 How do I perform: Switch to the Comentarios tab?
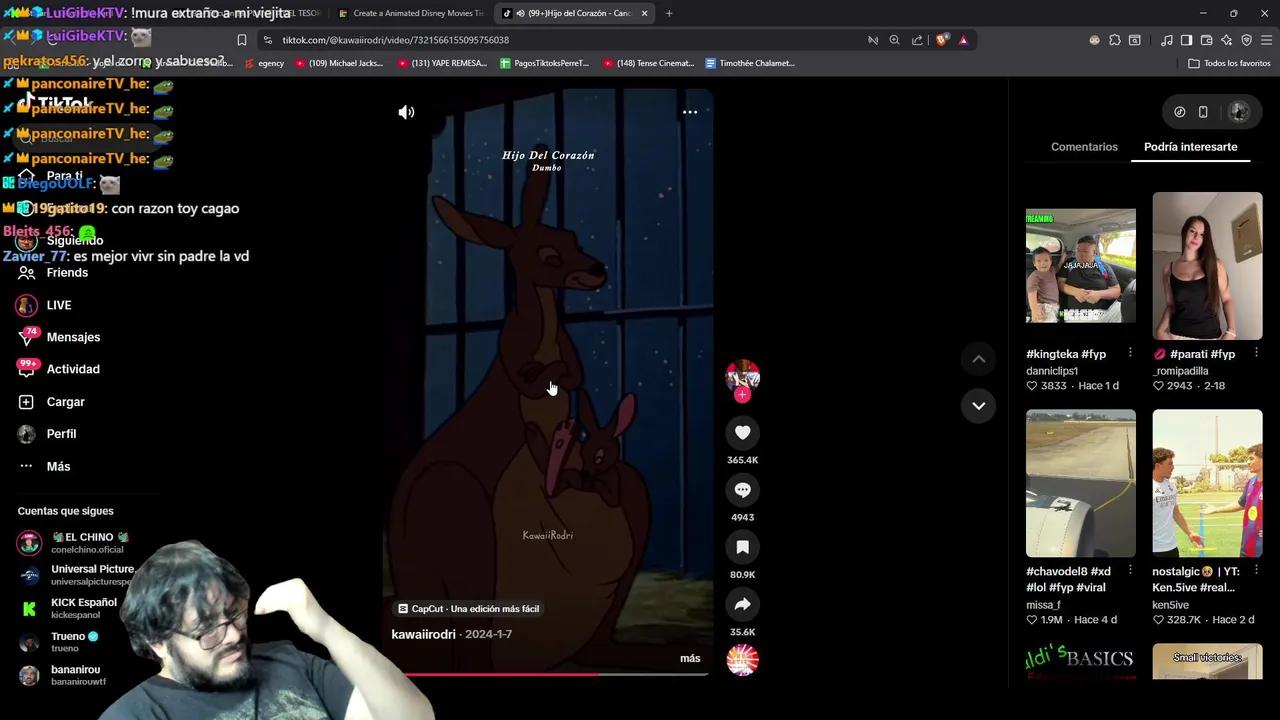coord(1084,147)
